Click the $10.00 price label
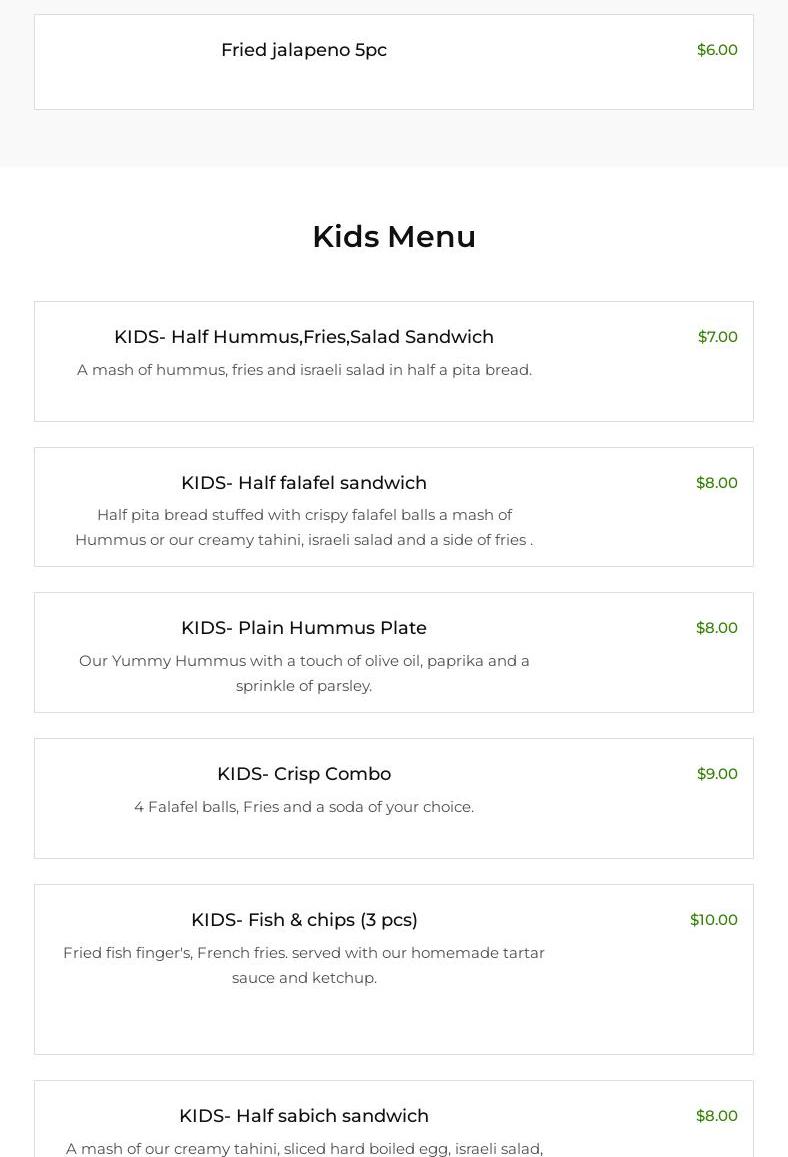Image resolution: width=788 pixels, height=1157 pixels. 713,920
